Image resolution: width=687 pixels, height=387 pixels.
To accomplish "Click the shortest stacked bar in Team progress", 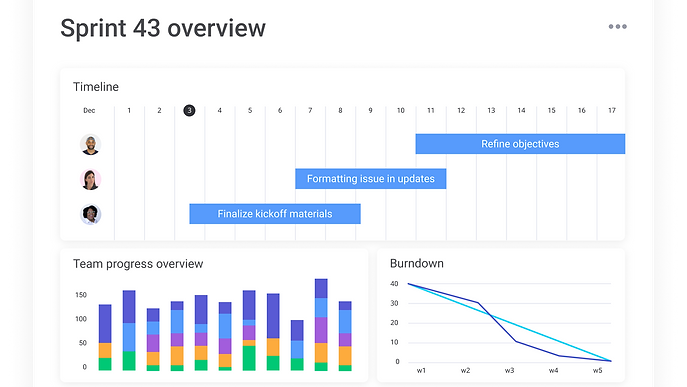I will (297, 345).
